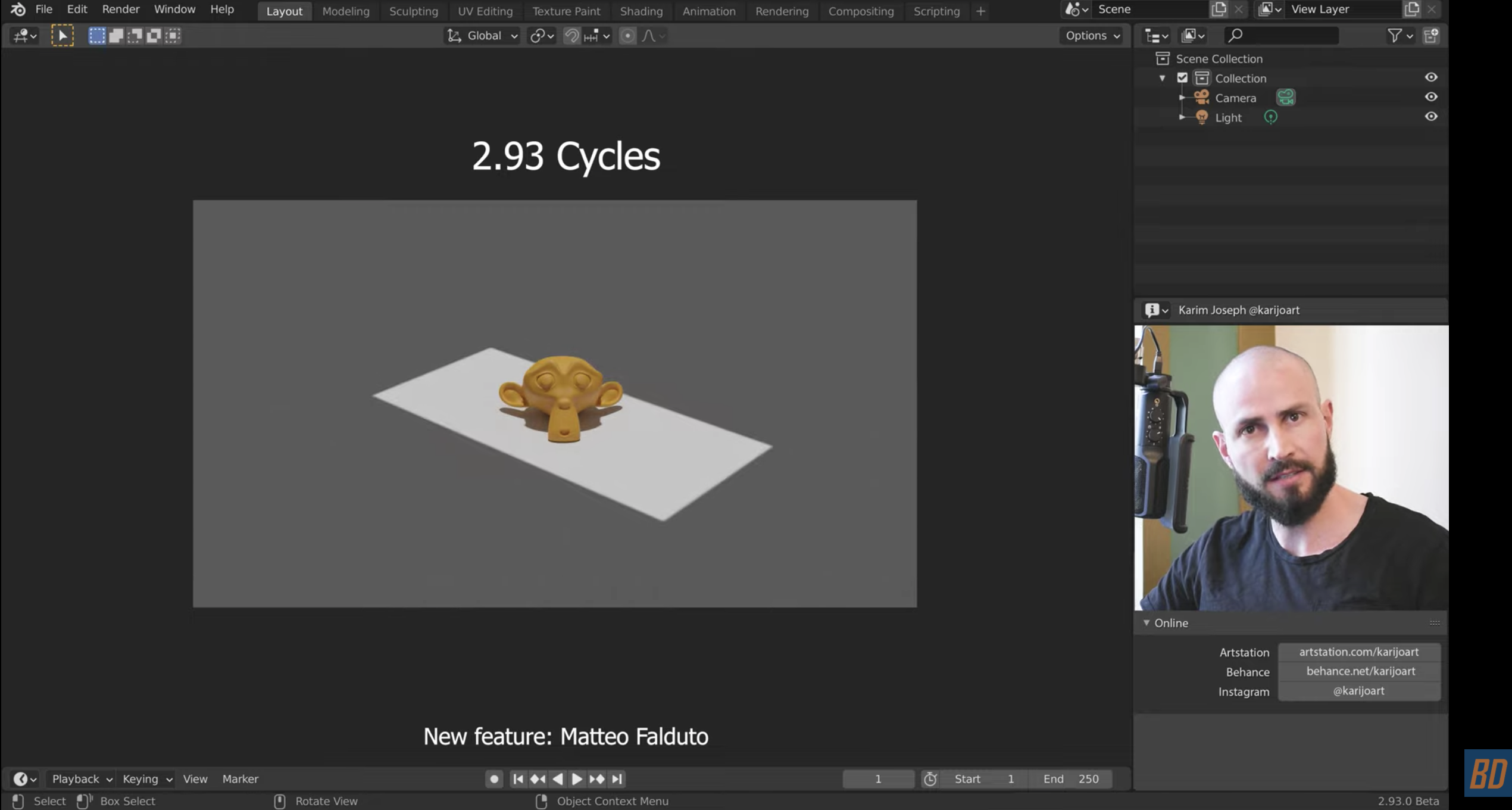
Task: Choose Subtract selection mode icon
Action: point(135,36)
